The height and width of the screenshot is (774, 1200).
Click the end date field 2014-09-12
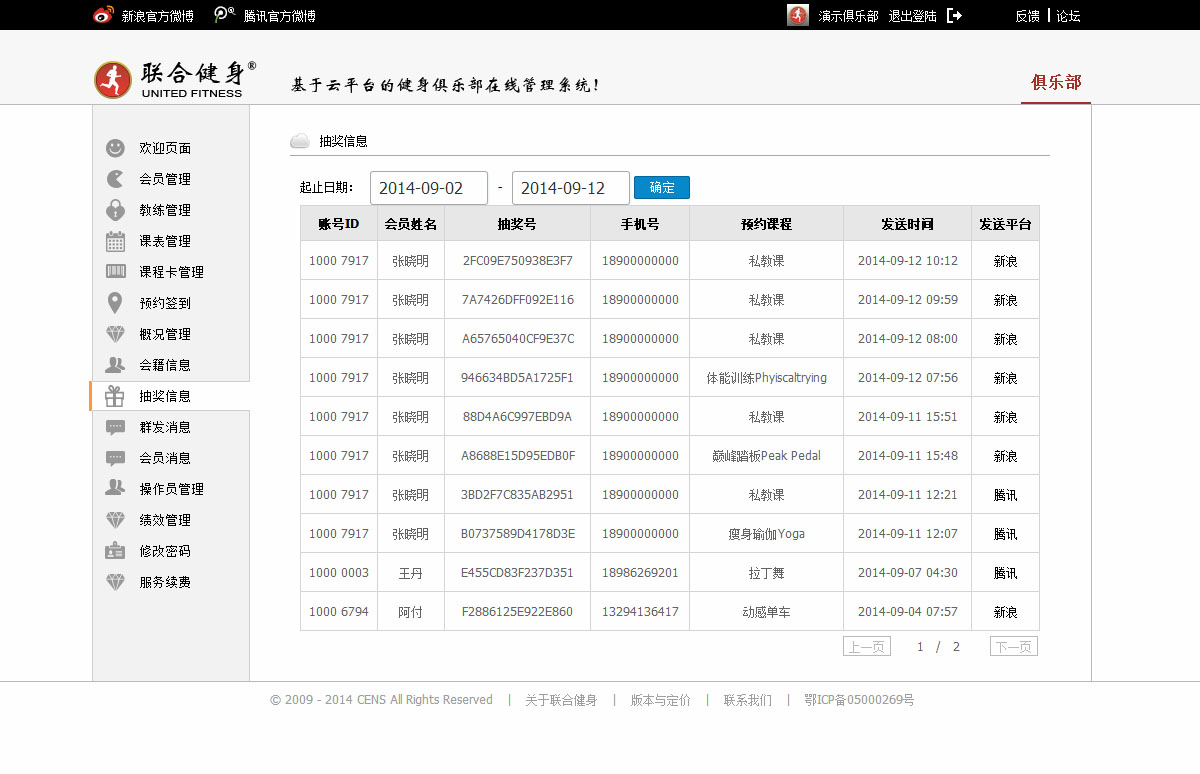coord(570,188)
